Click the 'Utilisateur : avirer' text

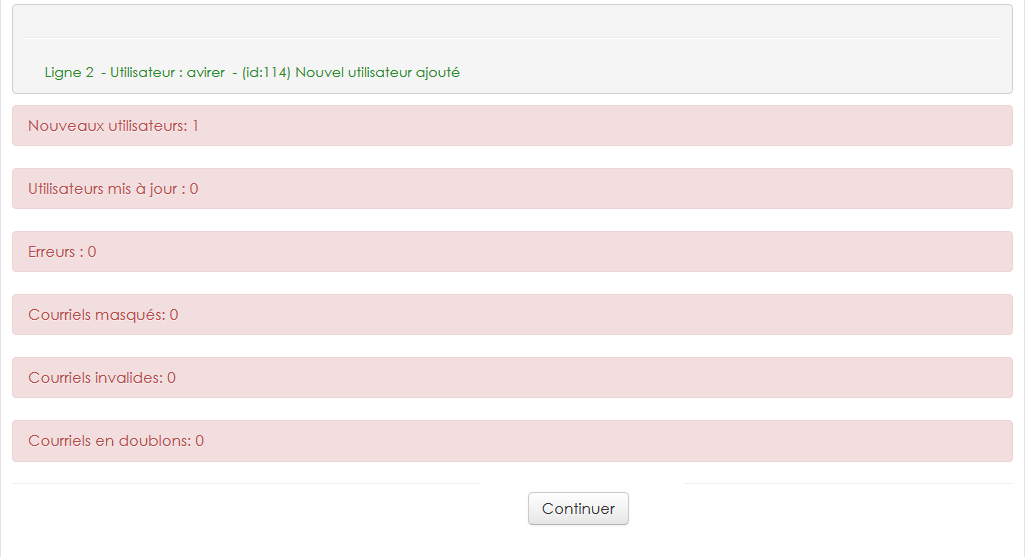pos(167,73)
